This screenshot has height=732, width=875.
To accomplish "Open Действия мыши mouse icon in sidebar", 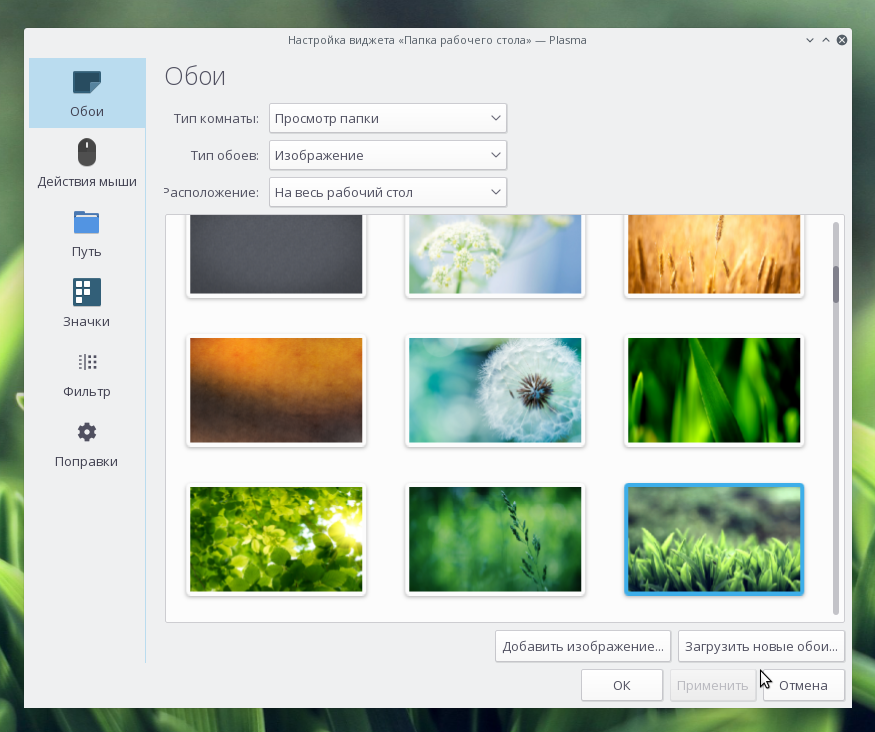I will coord(87,152).
